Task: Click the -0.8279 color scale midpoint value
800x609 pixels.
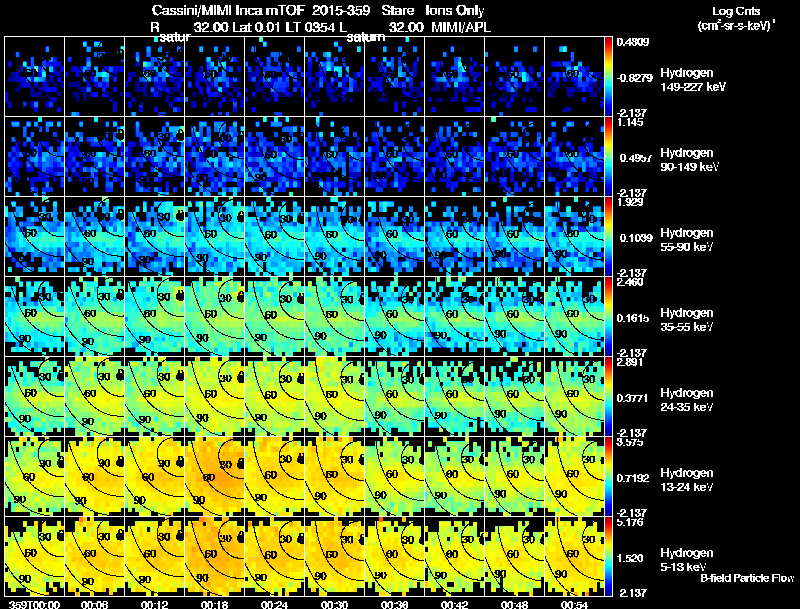Action: click(634, 78)
